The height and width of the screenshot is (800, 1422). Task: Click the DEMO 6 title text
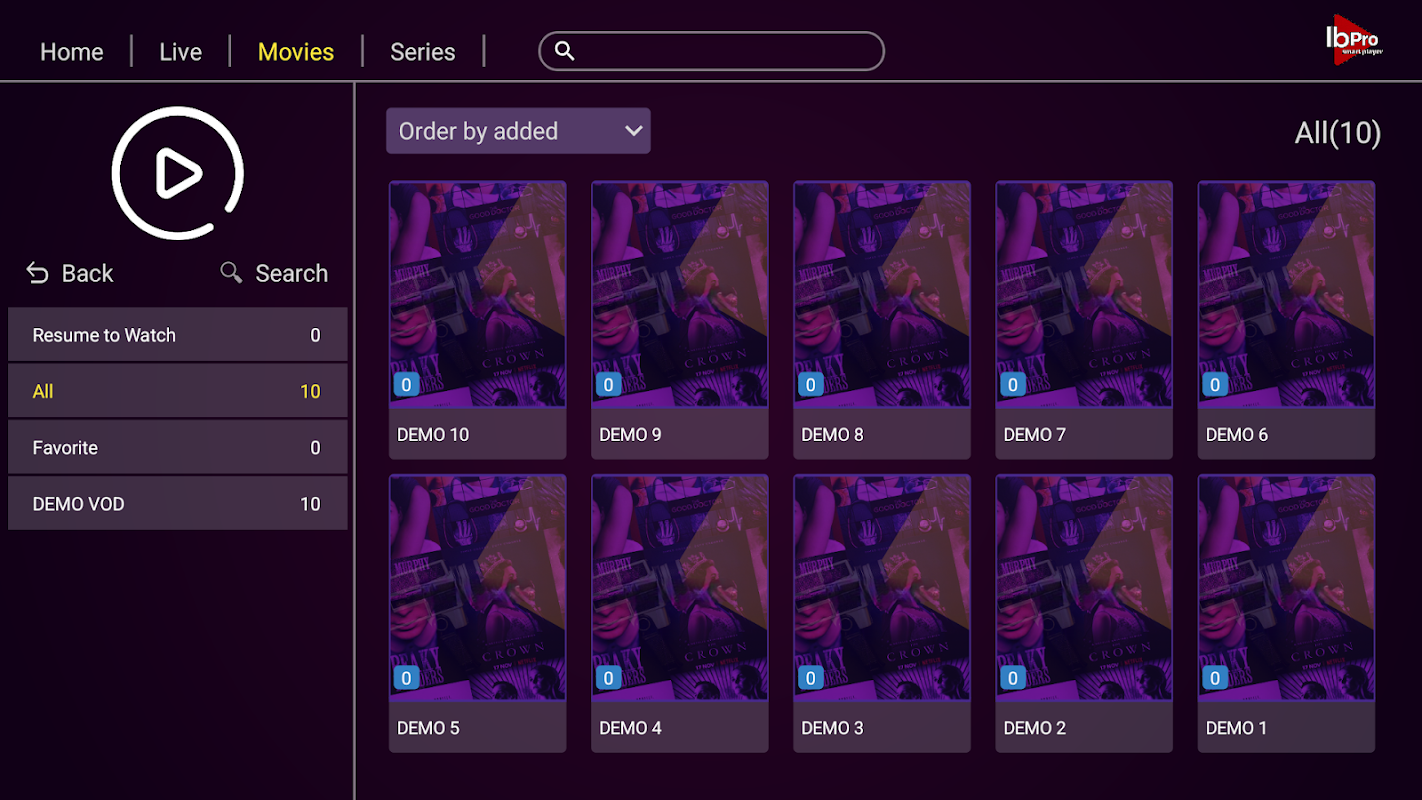pos(1237,434)
